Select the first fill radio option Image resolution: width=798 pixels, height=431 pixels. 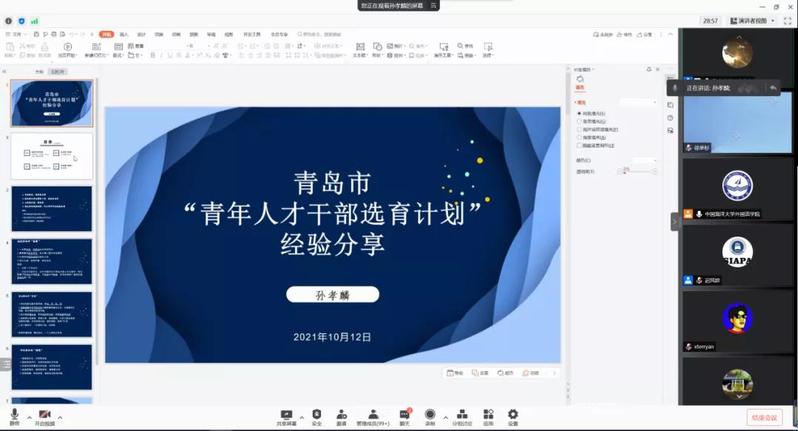pyautogui.click(x=579, y=114)
